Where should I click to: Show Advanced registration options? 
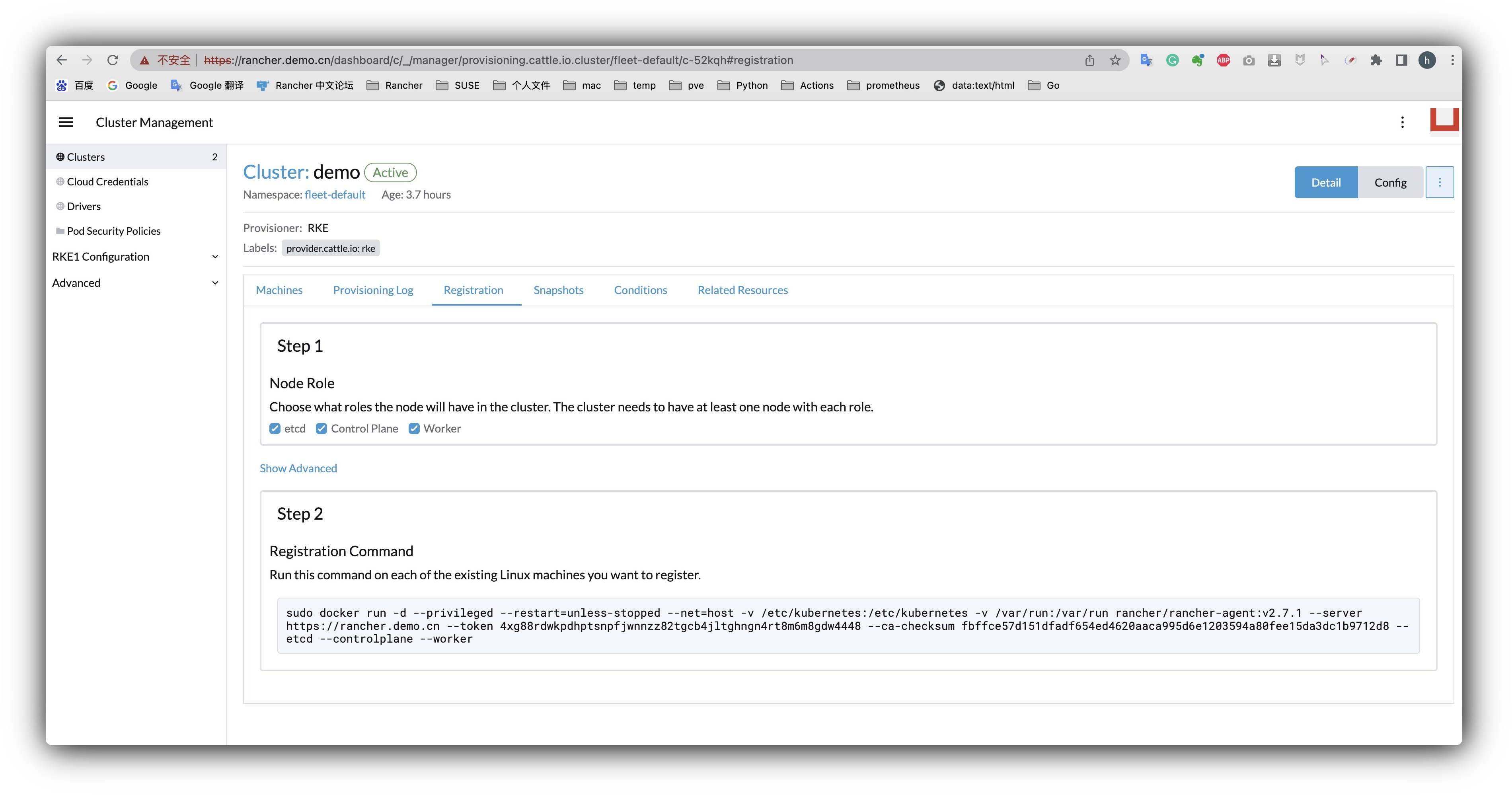point(298,468)
